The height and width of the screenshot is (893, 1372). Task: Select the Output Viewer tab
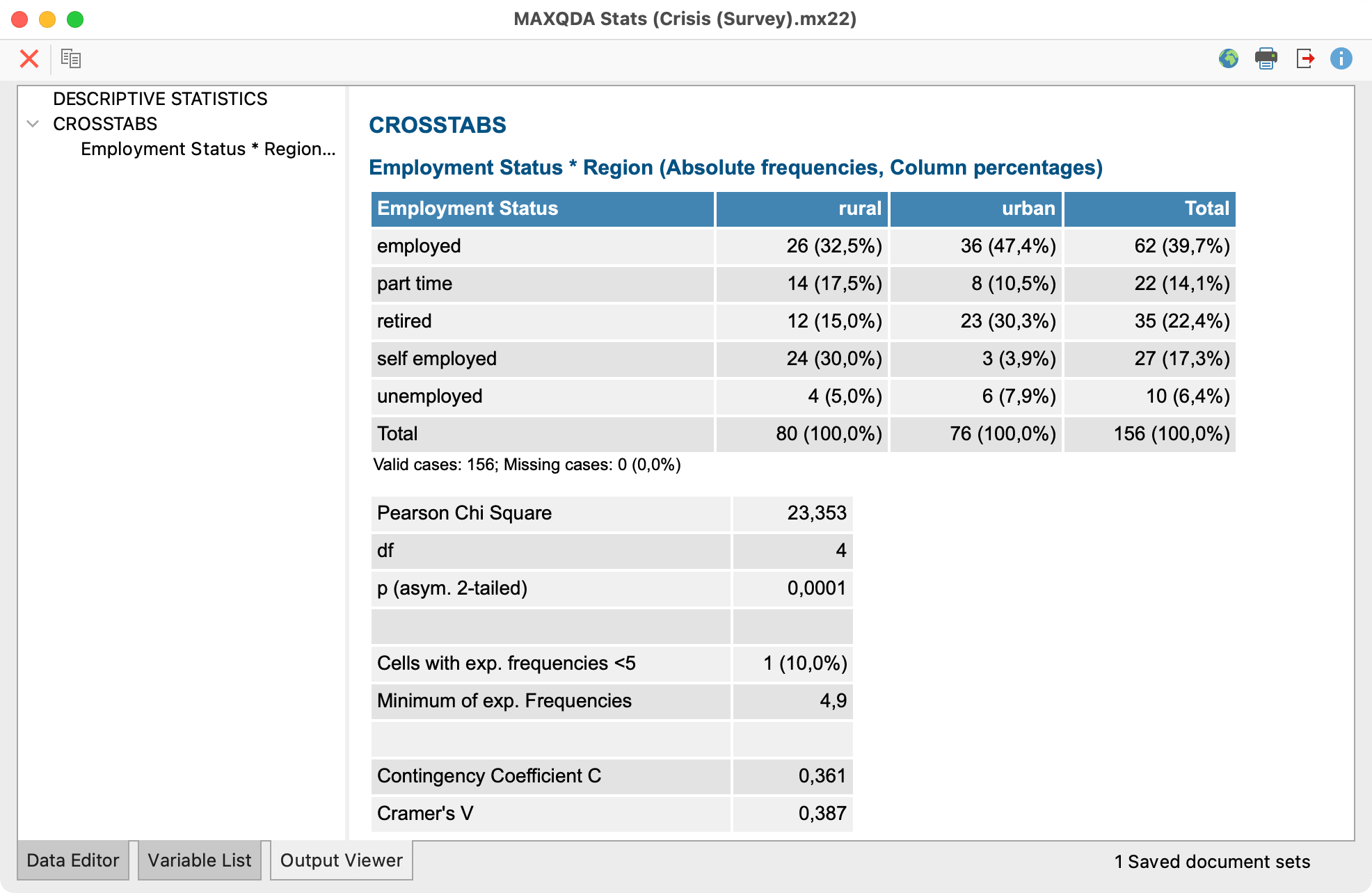click(x=341, y=860)
